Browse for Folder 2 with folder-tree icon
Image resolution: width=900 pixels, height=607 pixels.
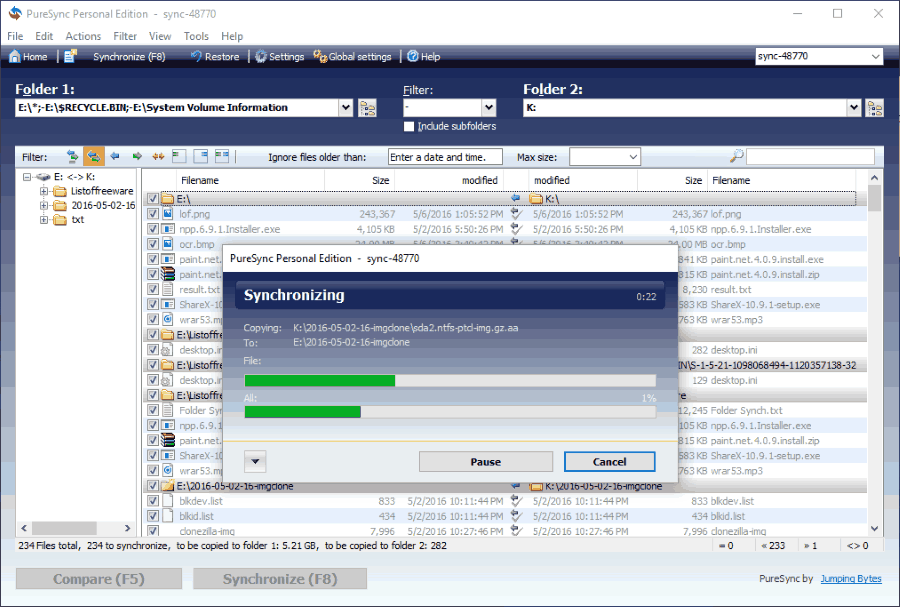(x=875, y=108)
